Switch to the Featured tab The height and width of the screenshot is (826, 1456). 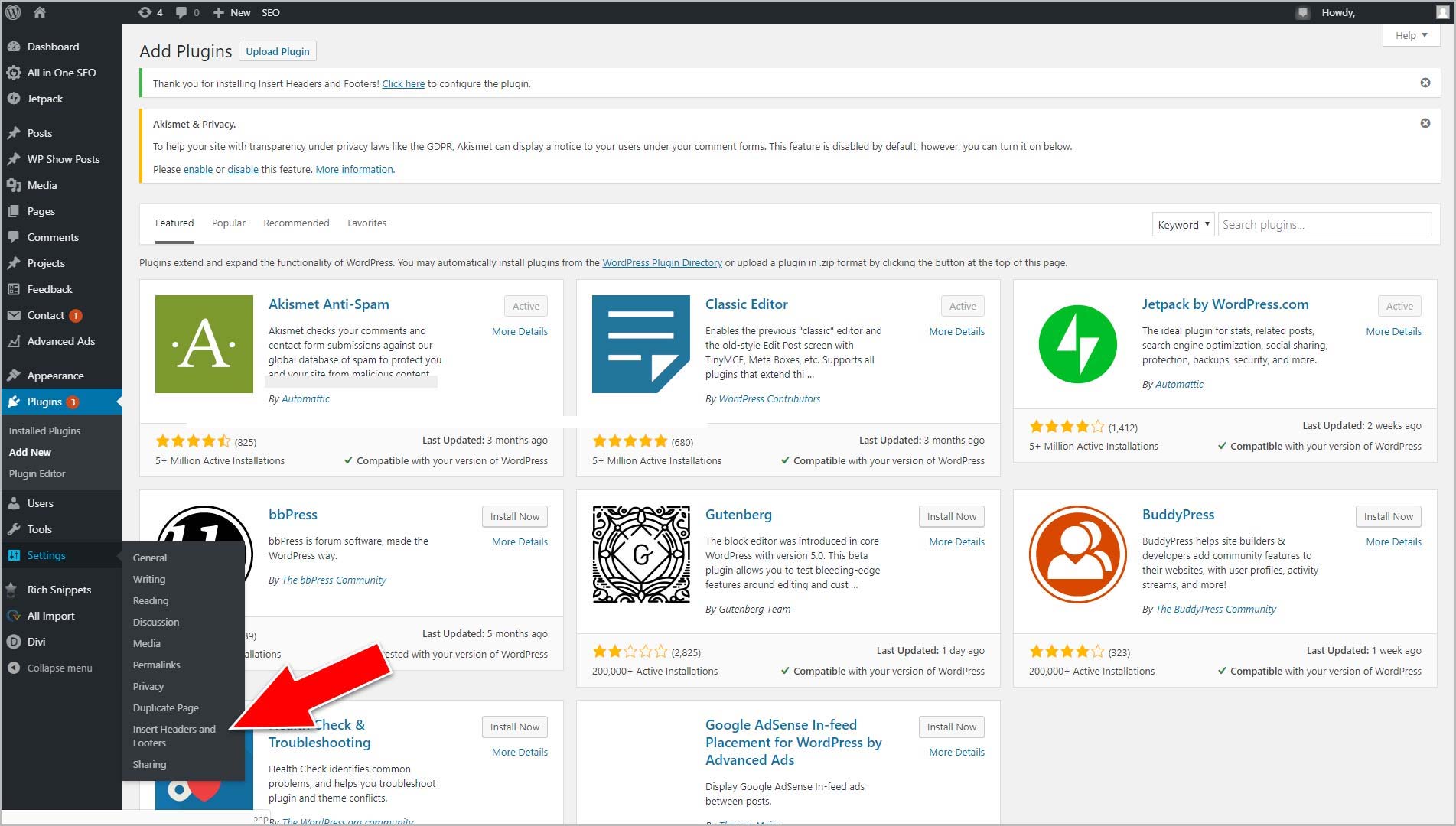pos(174,223)
